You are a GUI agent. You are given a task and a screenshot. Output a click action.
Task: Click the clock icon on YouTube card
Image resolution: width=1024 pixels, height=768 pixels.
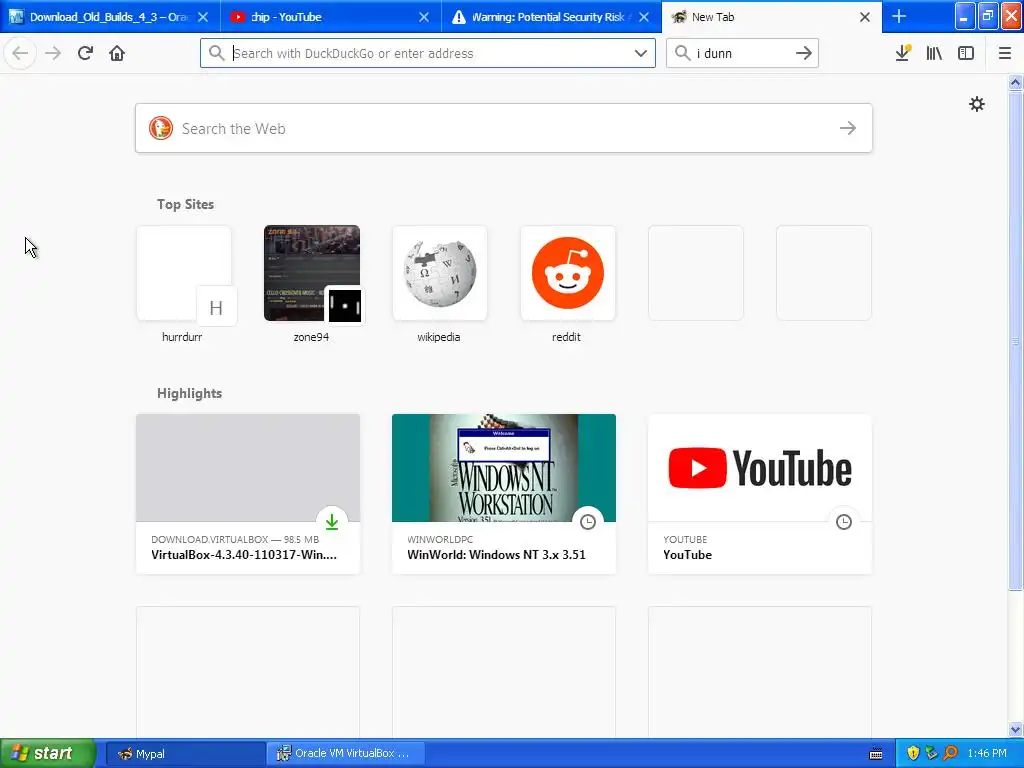pyautogui.click(x=844, y=521)
